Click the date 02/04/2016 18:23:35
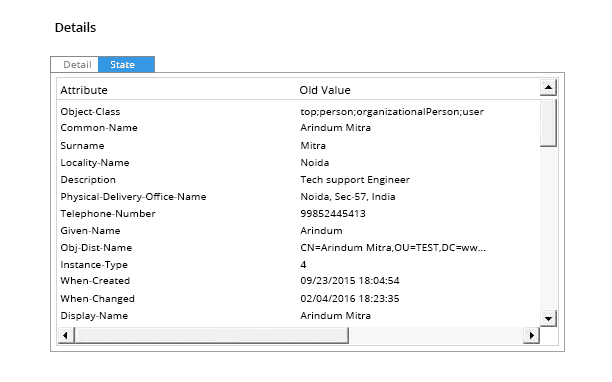The image size is (612, 382). point(350,298)
